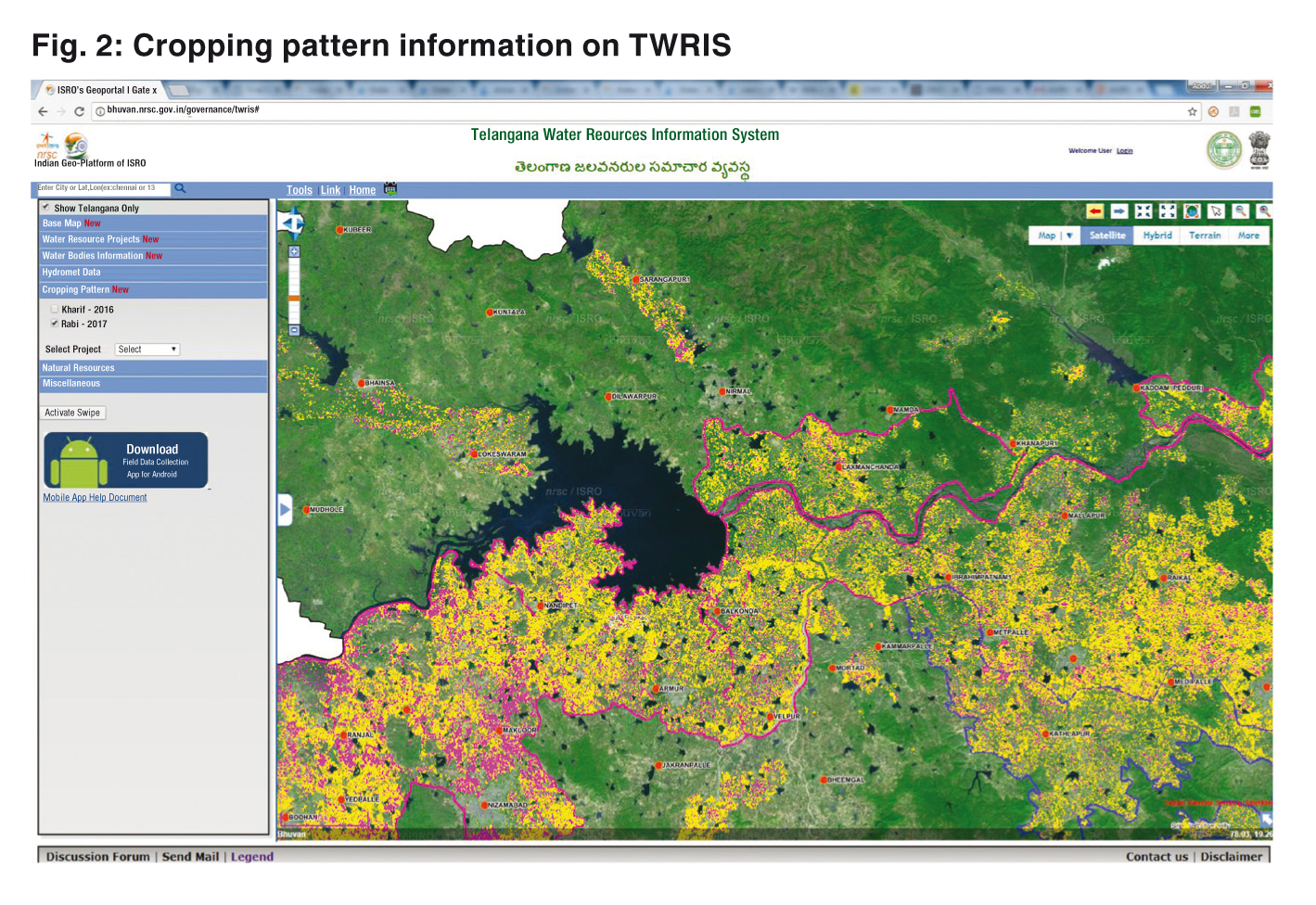
Task: Click the pan compass arrows control
Action: point(292,223)
